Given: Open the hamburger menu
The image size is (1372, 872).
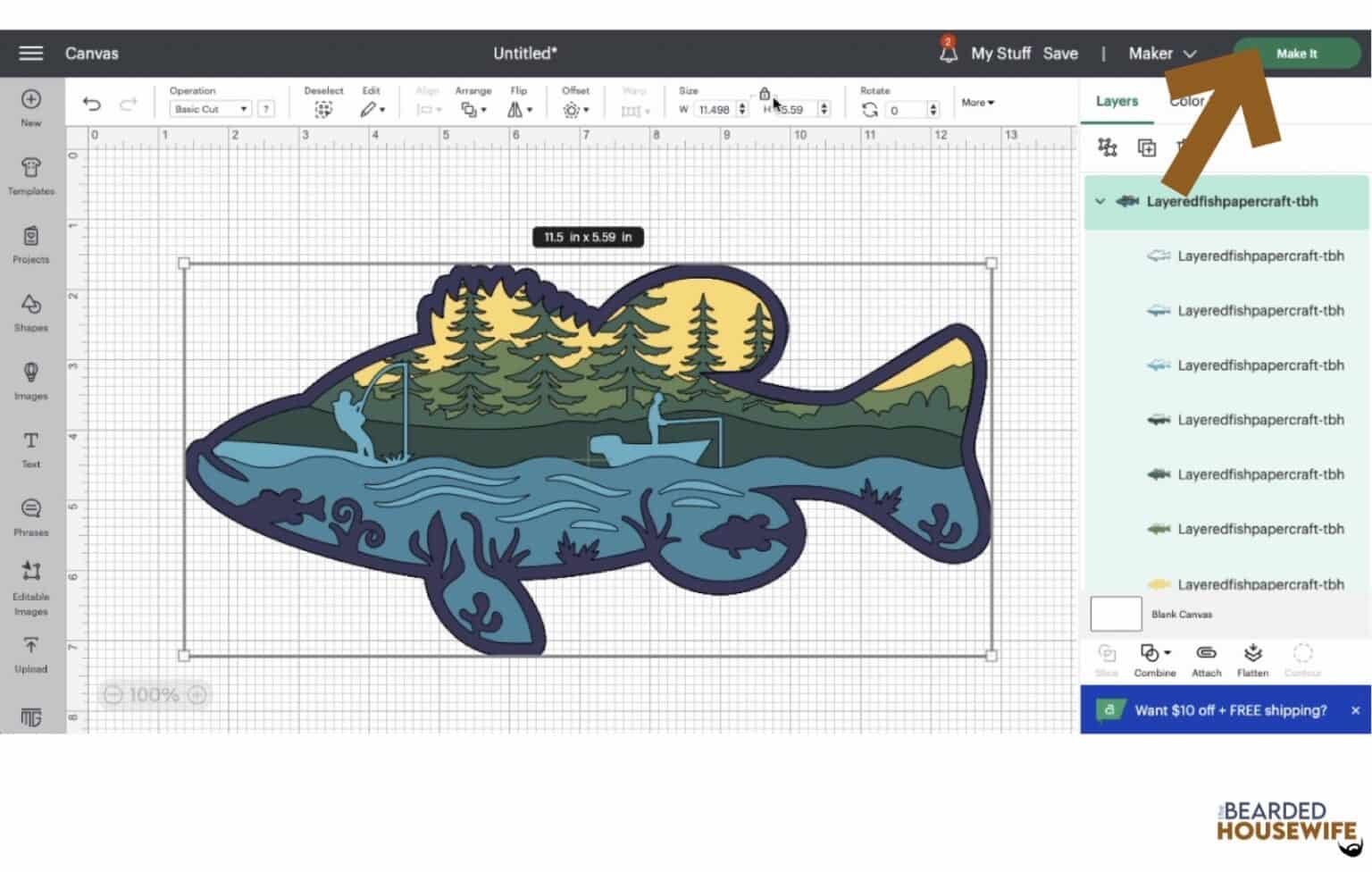Looking at the screenshot, I should [x=29, y=53].
